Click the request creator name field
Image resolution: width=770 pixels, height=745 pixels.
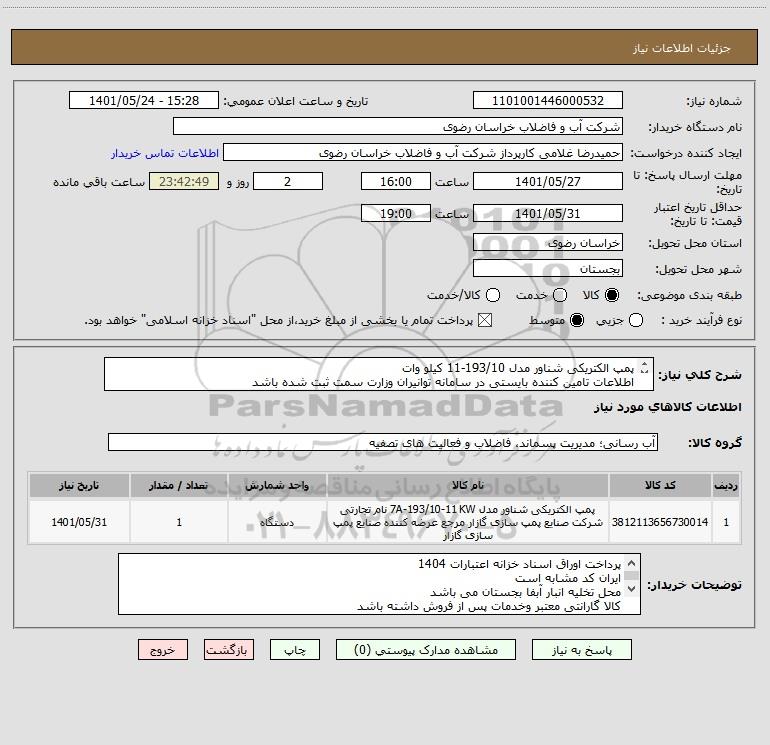[423, 153]
